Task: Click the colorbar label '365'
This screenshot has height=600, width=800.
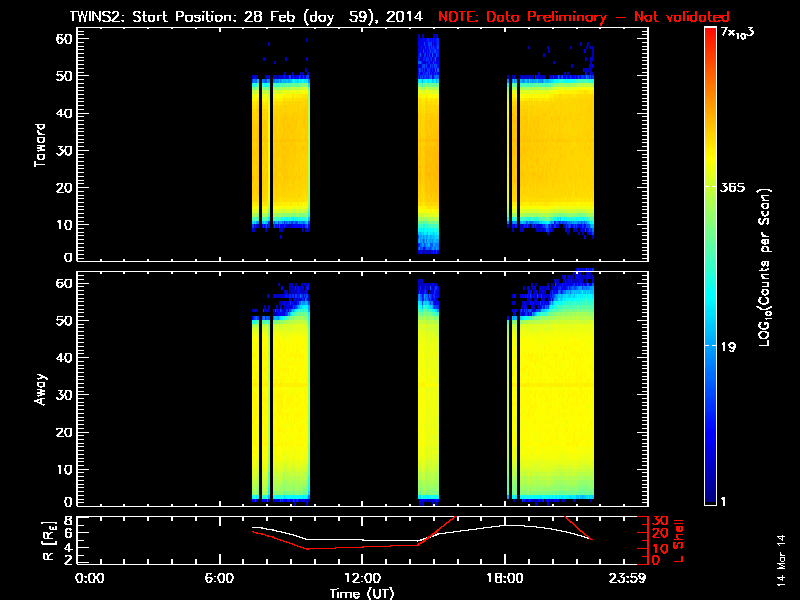Action: [732, 188]
